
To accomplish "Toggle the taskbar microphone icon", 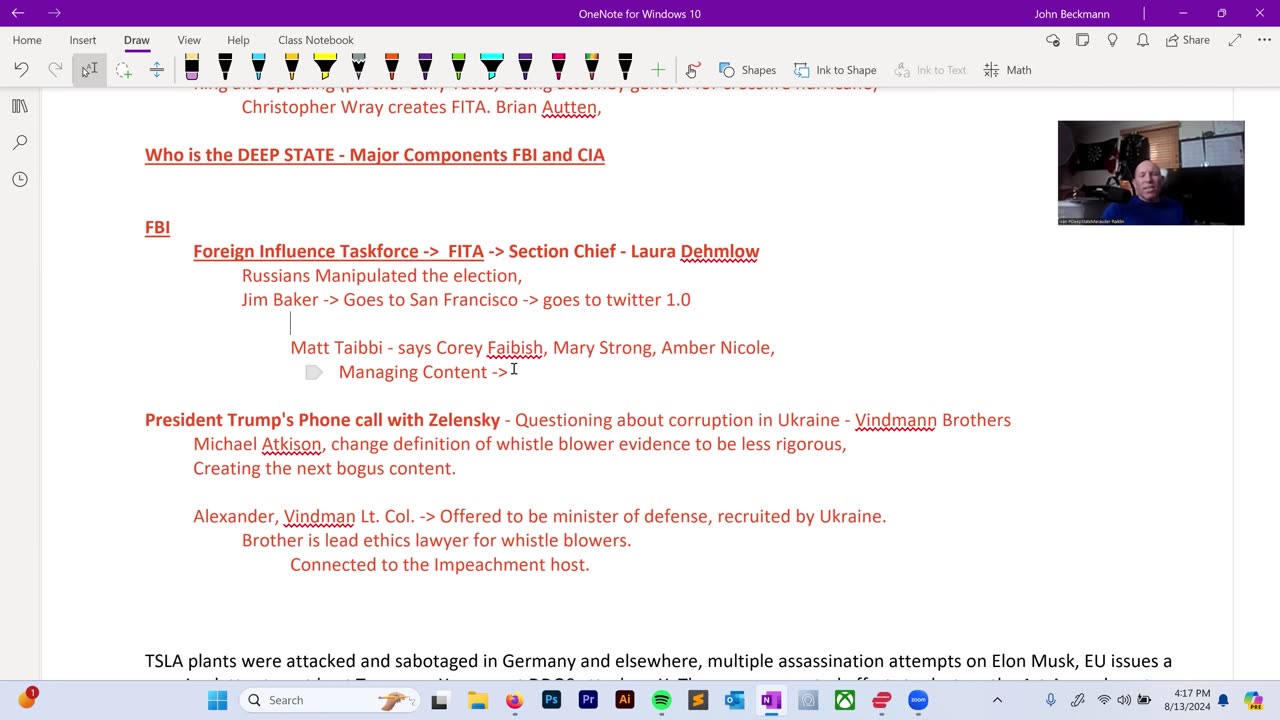I will (x=1051, y=700).
